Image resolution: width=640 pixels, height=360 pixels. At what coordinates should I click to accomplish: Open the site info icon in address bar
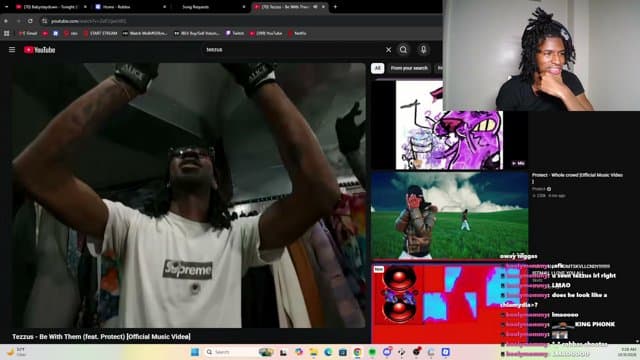pos(44,21)
